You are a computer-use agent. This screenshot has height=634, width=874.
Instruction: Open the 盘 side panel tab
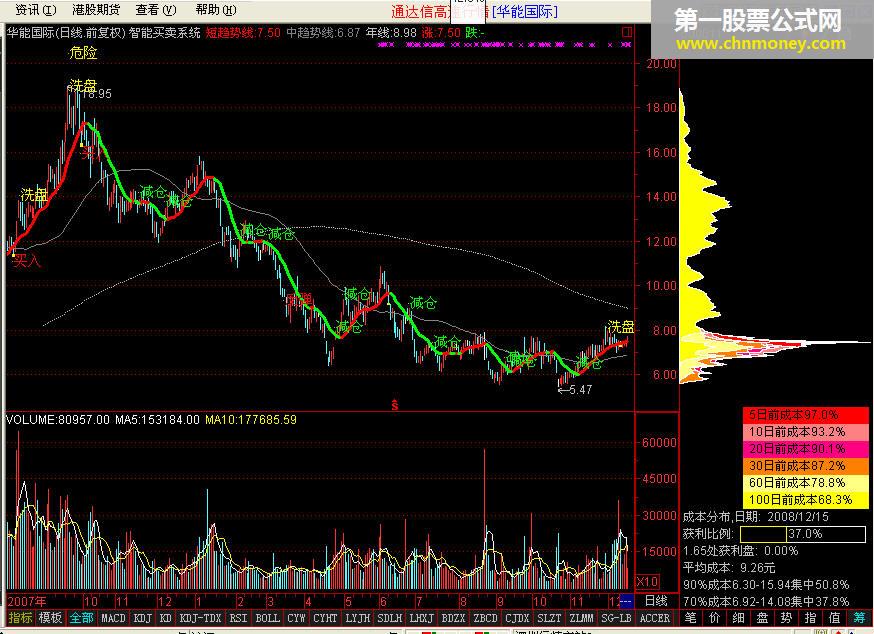[x=763, y=618]
